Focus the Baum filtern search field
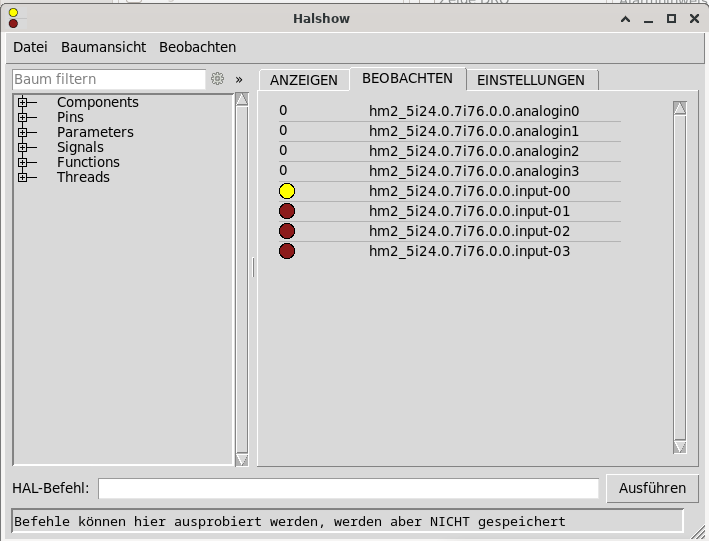This screenshot has height=541, width=709. [109, 79]
